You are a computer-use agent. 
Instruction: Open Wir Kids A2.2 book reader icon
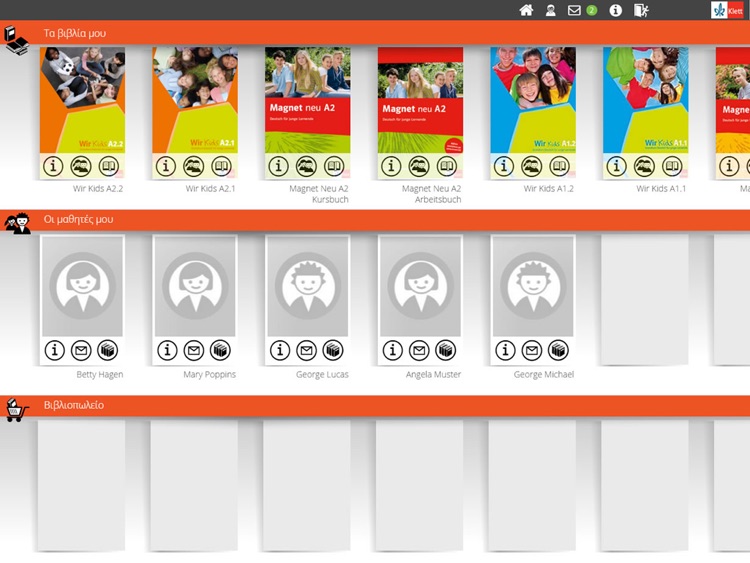click(x=109, y=166)
